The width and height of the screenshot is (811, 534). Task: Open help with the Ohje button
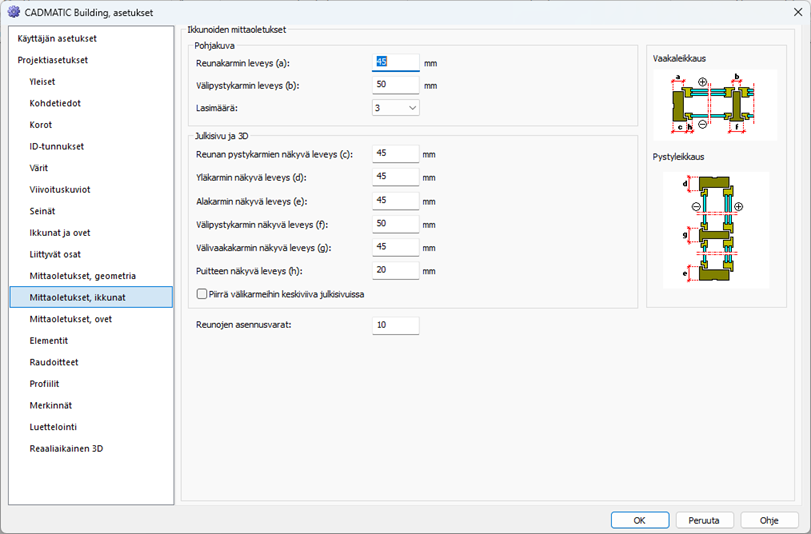[x=769, y=520]
